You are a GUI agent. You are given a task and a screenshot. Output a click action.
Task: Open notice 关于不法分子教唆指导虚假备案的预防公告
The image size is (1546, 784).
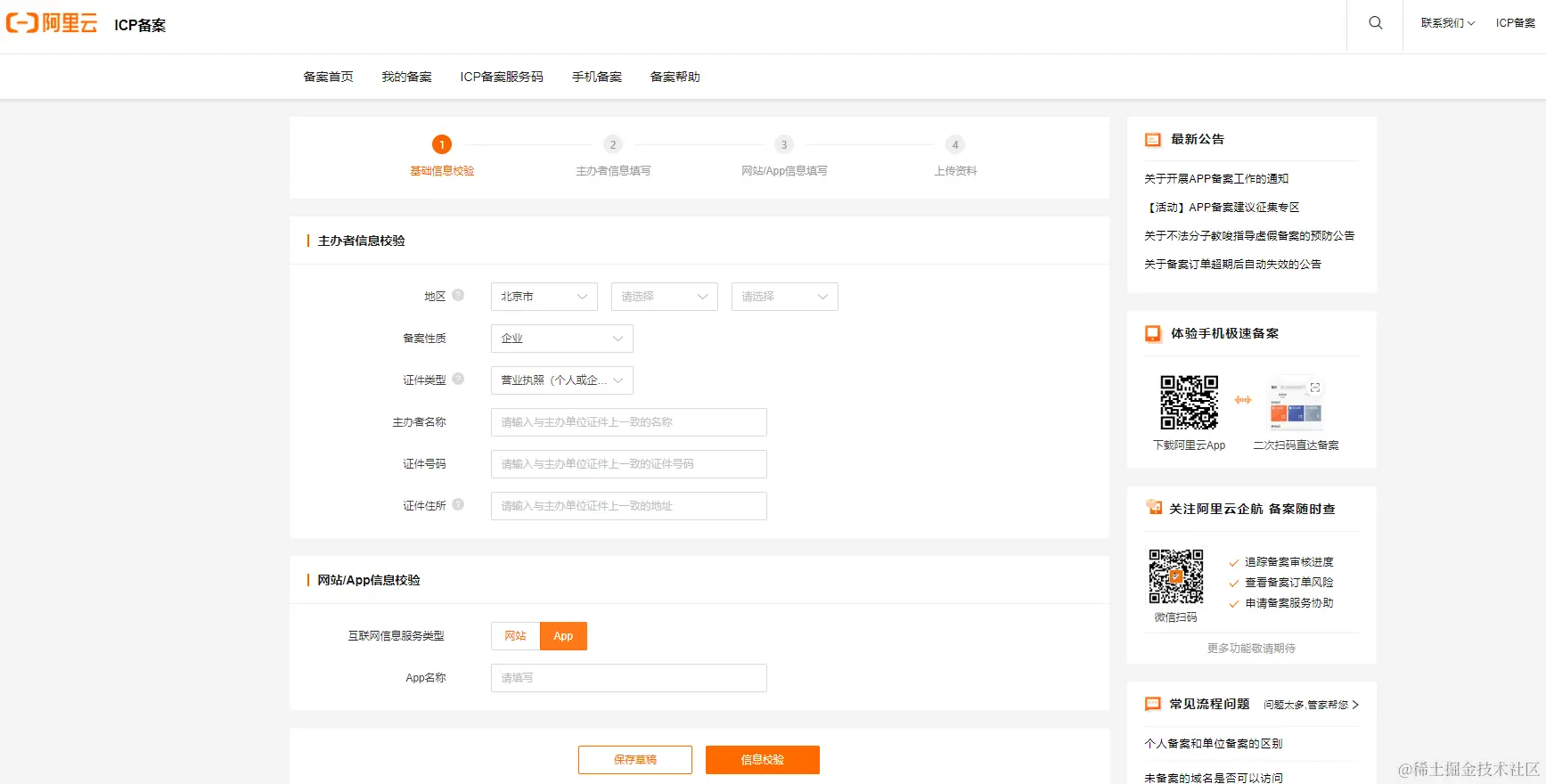coord(1249,236)
